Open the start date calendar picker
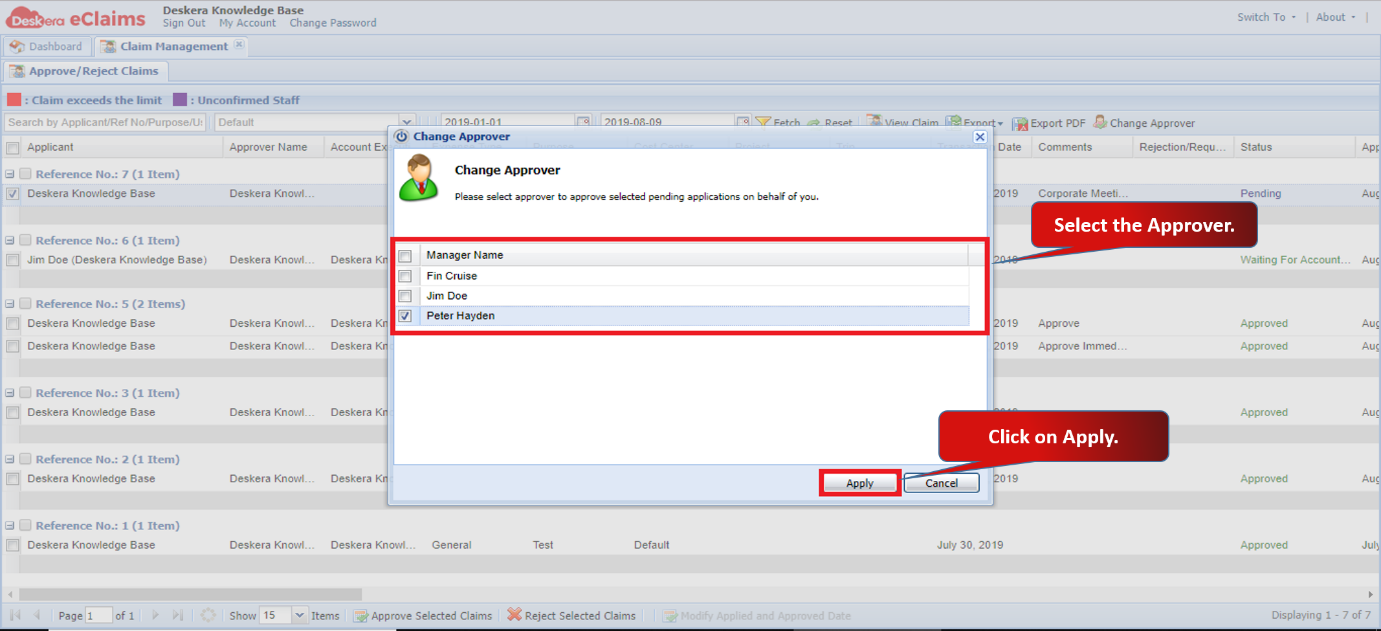Screen dimensions: 1381x631 [583, 122]
